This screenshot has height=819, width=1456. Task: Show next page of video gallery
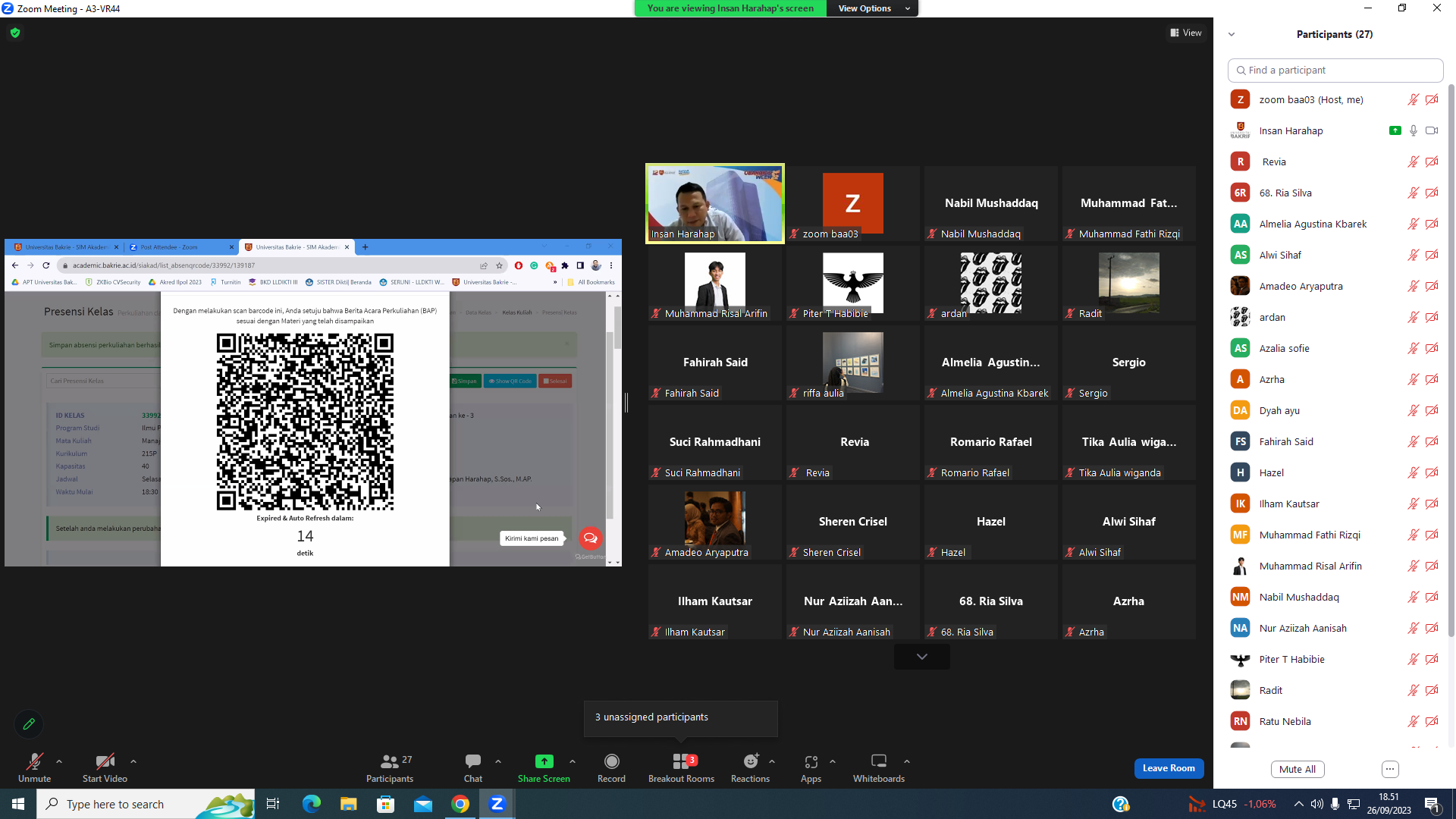click(x=922, y=657)
